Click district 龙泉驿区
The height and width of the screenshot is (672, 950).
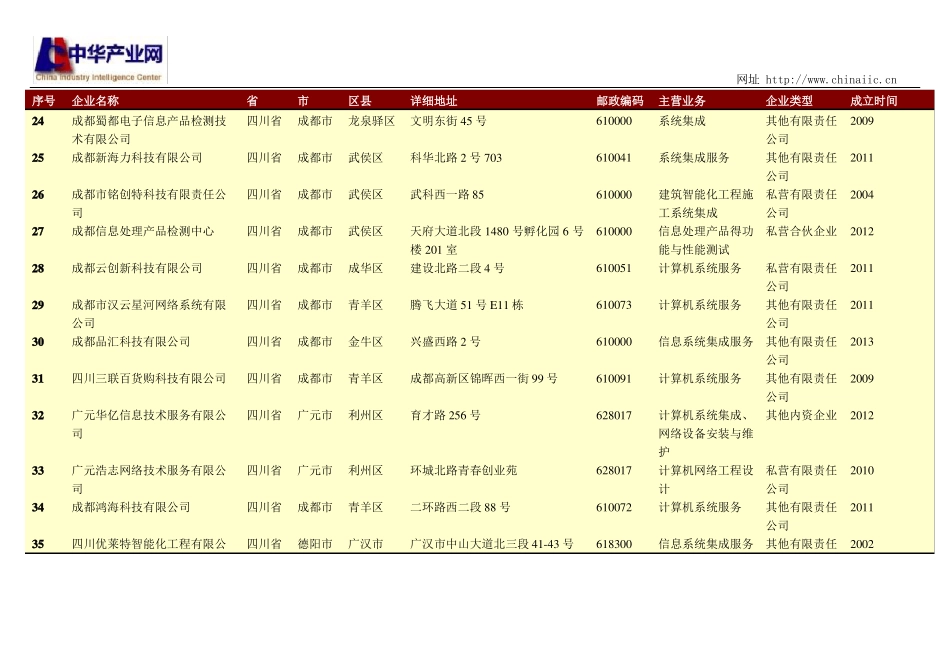(x=371, y=121)
